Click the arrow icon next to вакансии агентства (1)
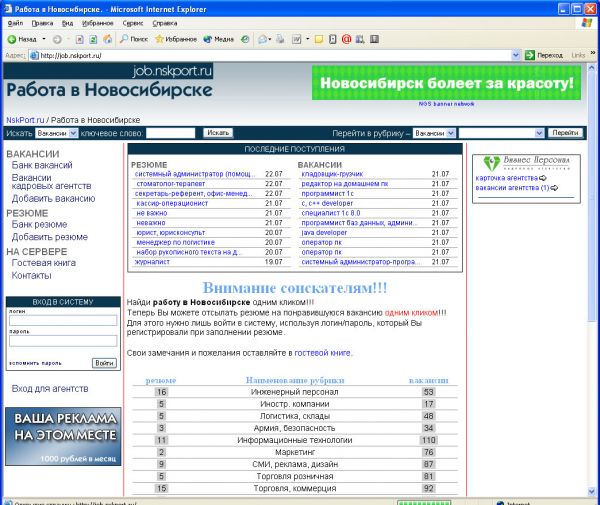 click(x=554, y=188)
